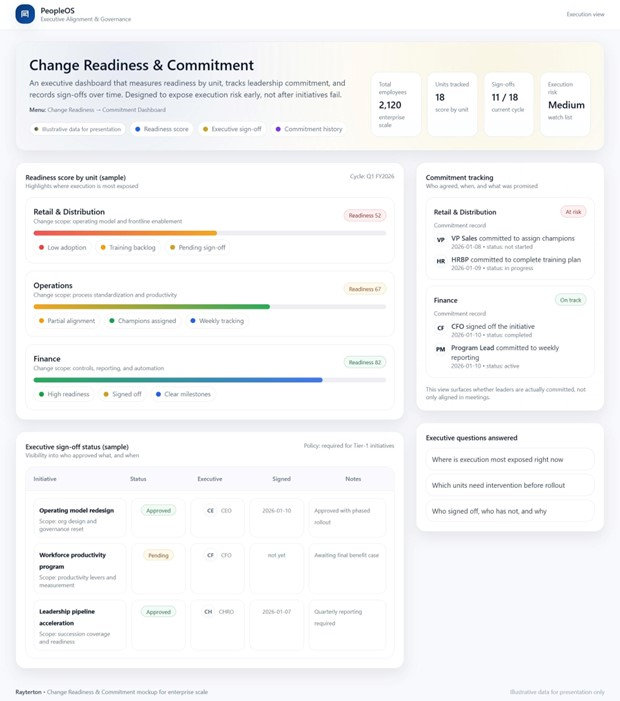Click Approved badge for Operating model redesign

point(158,511)
